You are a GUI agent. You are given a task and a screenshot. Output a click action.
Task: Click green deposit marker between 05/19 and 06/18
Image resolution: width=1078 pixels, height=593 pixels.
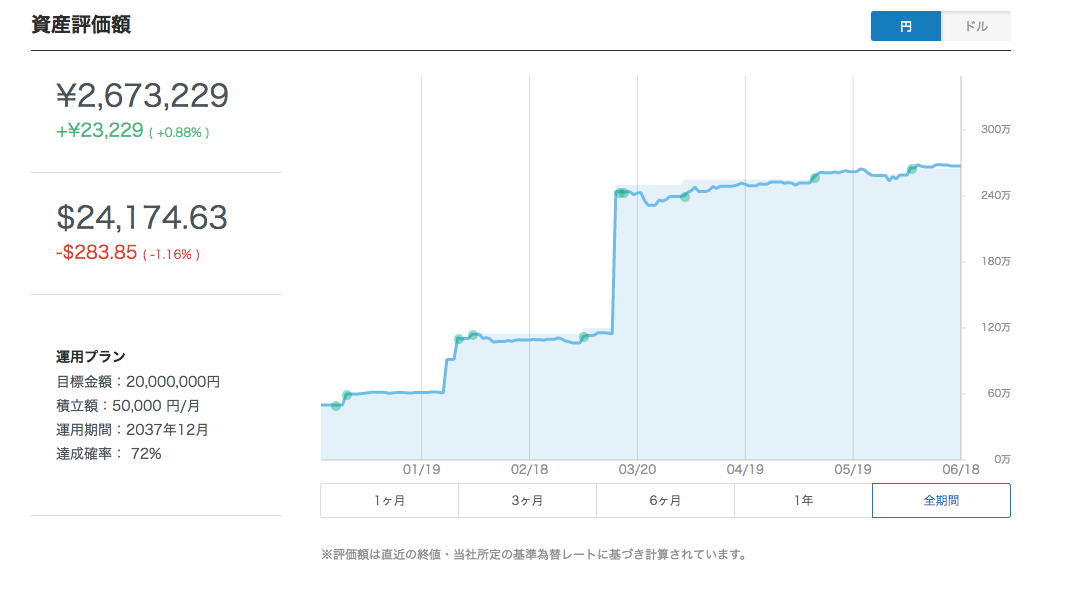click(912, 169)
